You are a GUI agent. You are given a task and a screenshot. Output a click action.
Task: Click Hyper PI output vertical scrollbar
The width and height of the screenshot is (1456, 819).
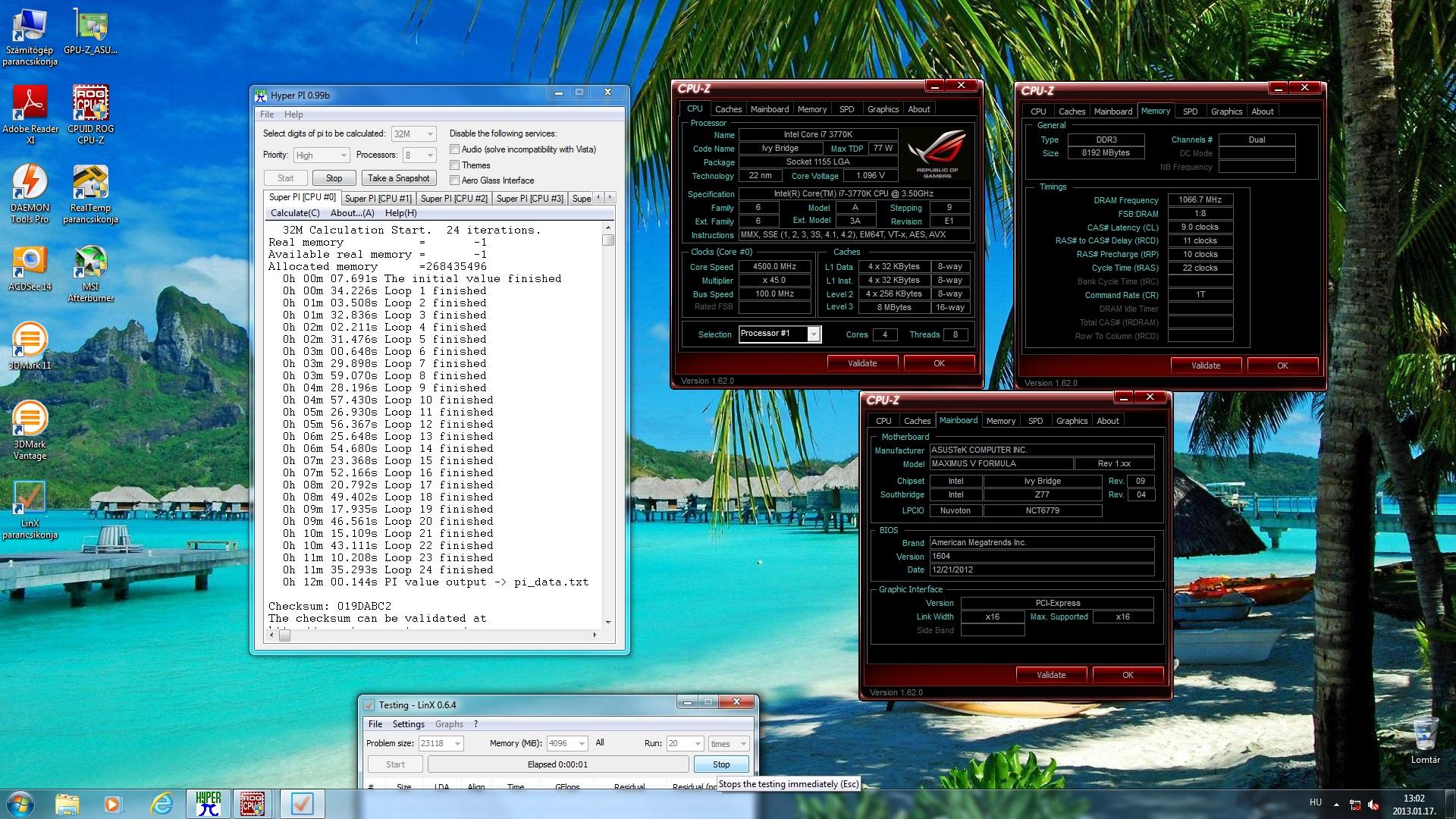tap(607, 425)
